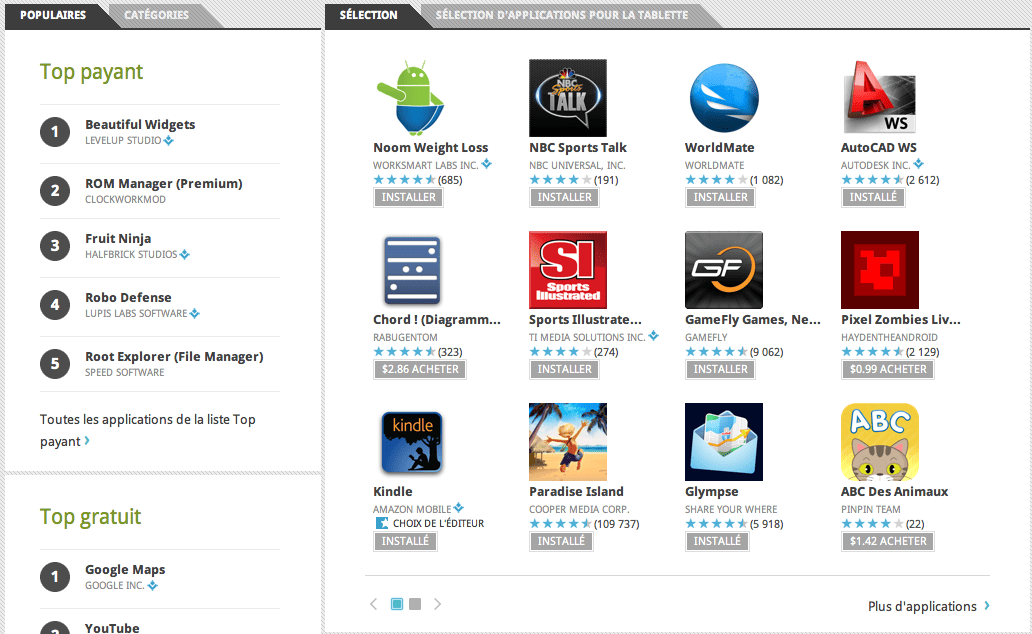This screenshot has height=634, width=1032.
Task: Click the rank 5 badge for Root Explorer
Action: [x=55, y=363]
